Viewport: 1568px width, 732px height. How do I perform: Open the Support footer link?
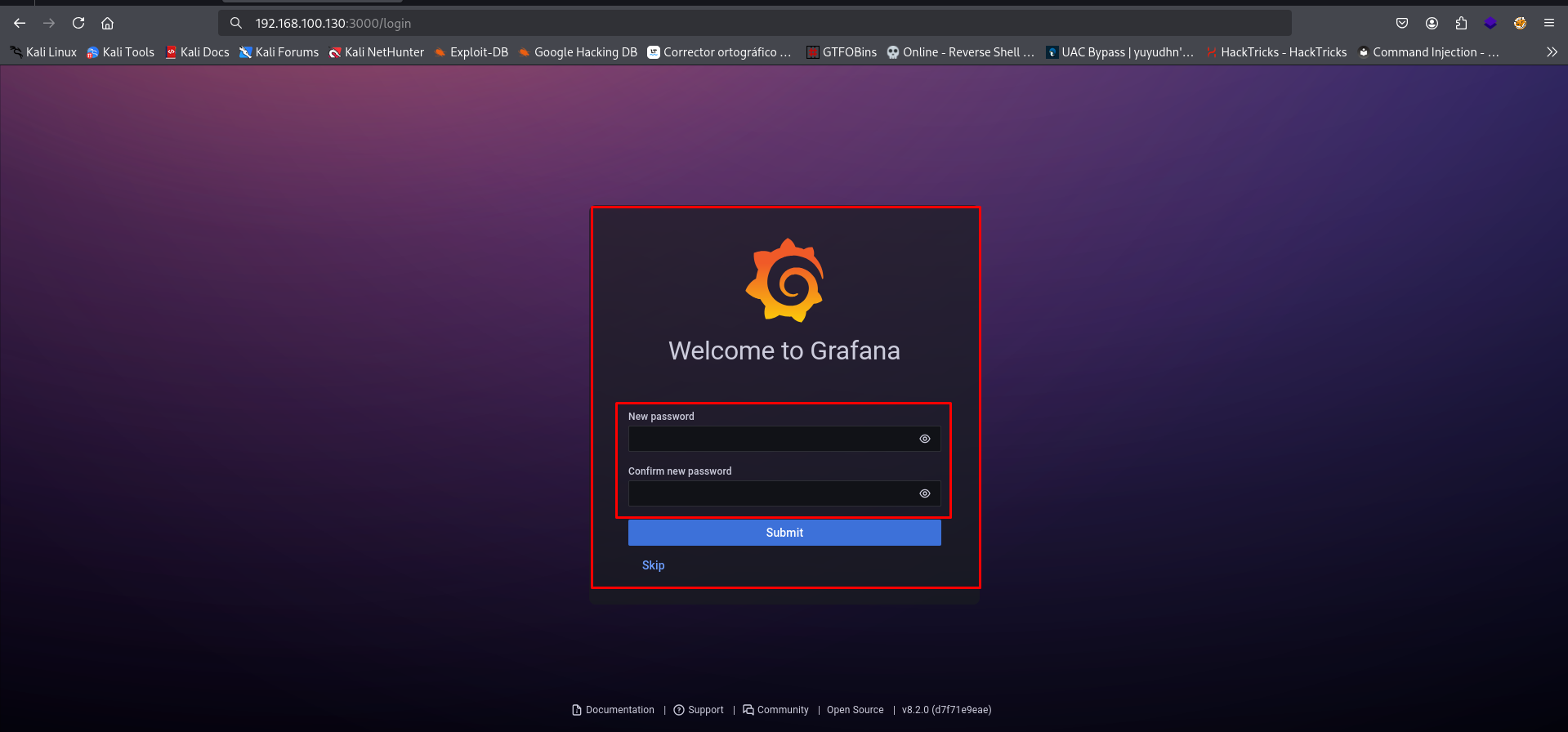pos(699,710)
